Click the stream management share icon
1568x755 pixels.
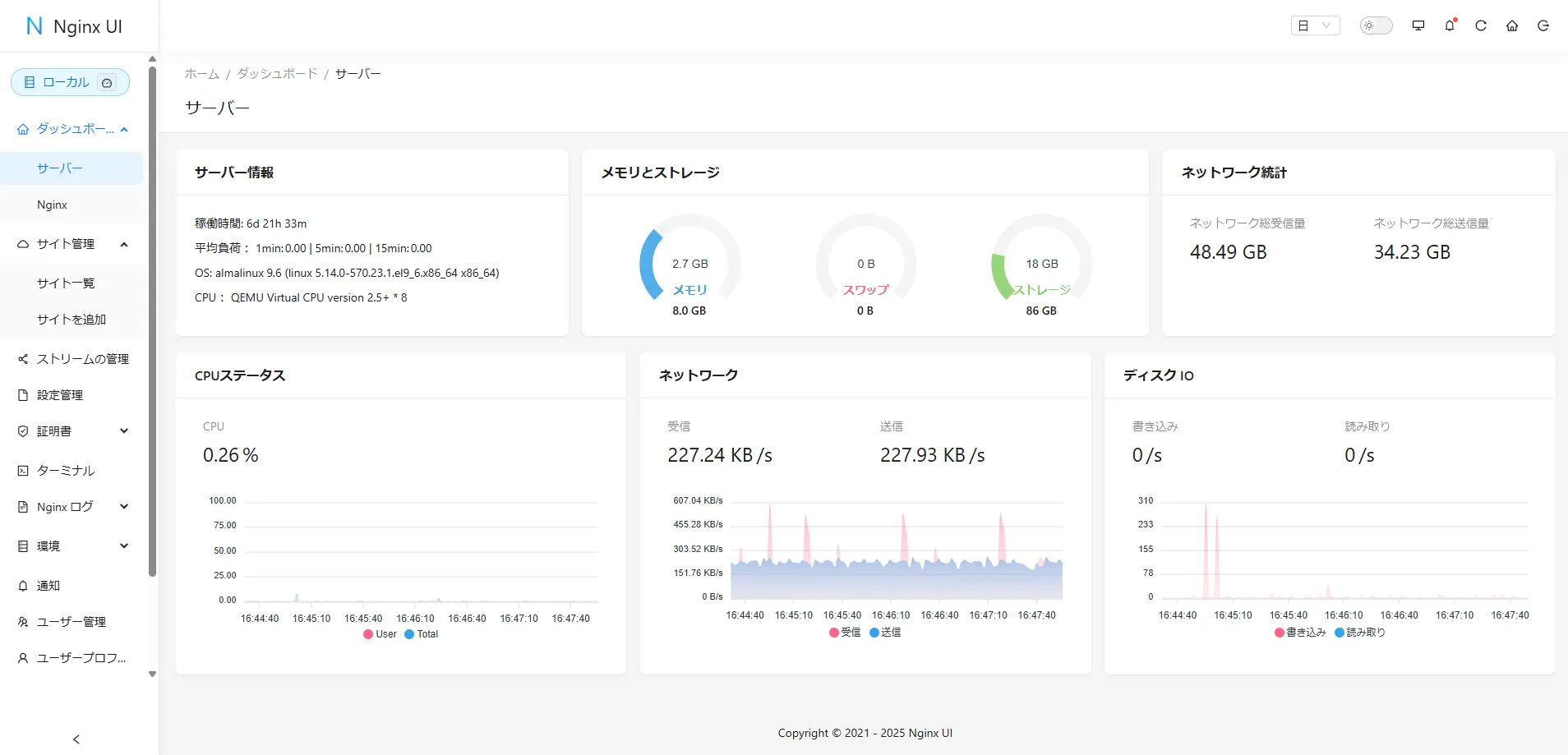[x=23, y=359]
